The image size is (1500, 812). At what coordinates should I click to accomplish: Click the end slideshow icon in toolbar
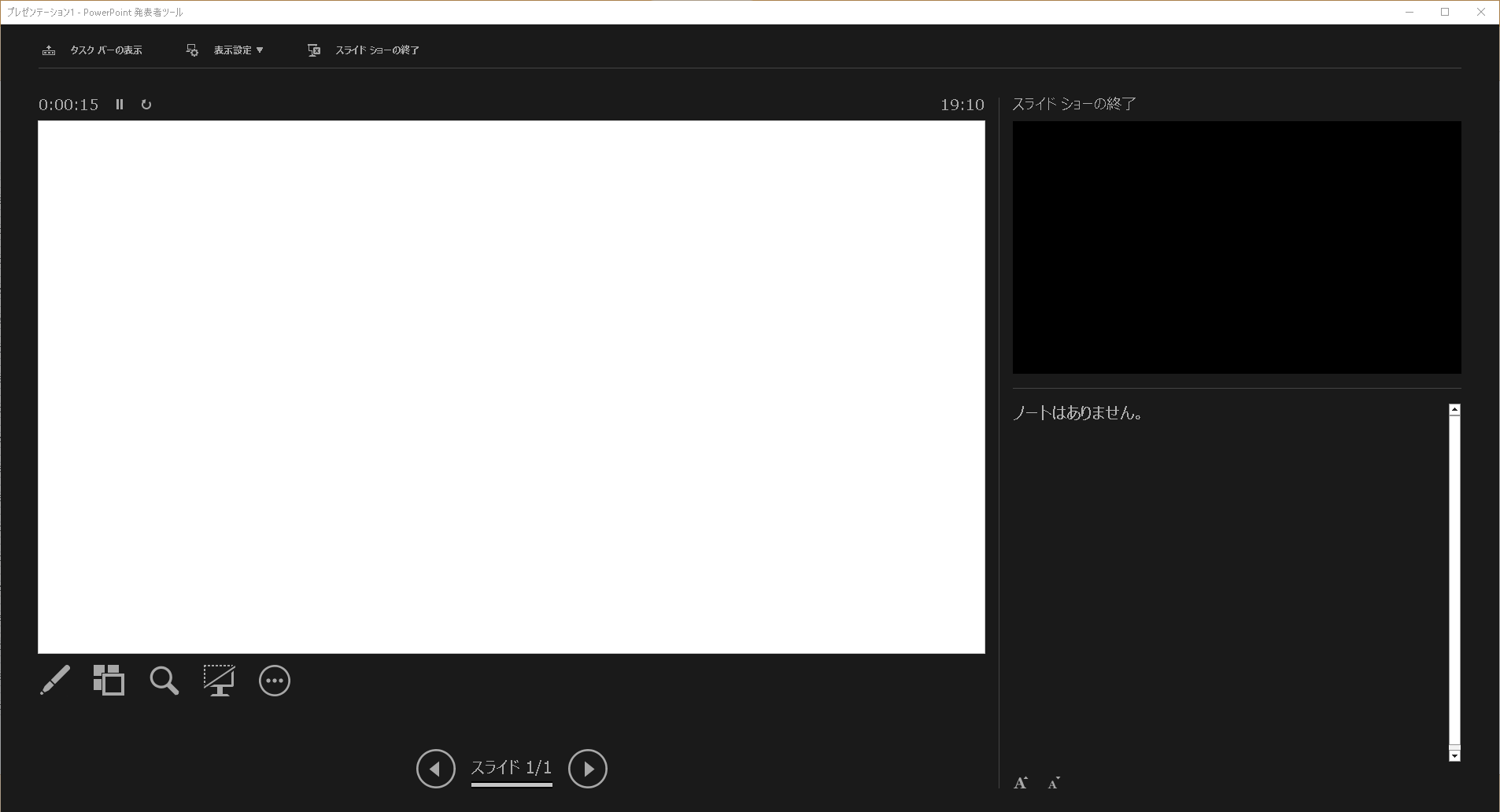[314, 50]
